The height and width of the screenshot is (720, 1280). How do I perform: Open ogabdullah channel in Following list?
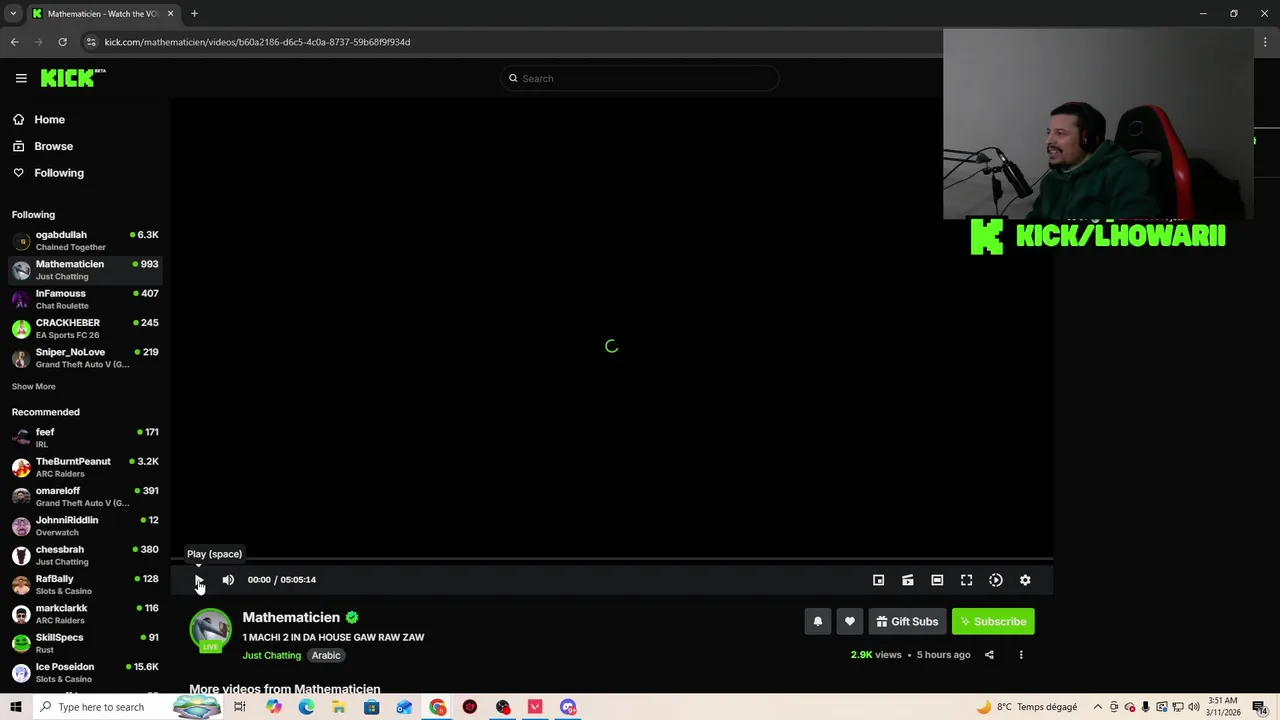click(85, 240)
